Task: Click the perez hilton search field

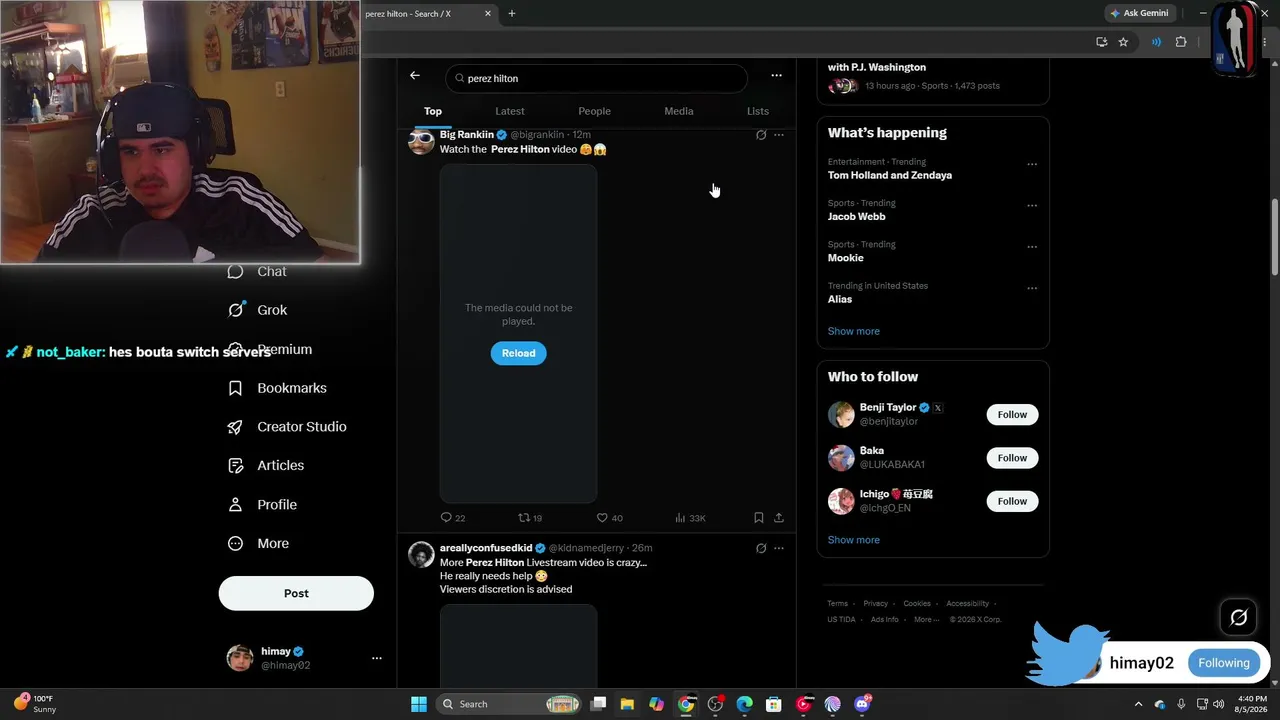Action: 597,78
